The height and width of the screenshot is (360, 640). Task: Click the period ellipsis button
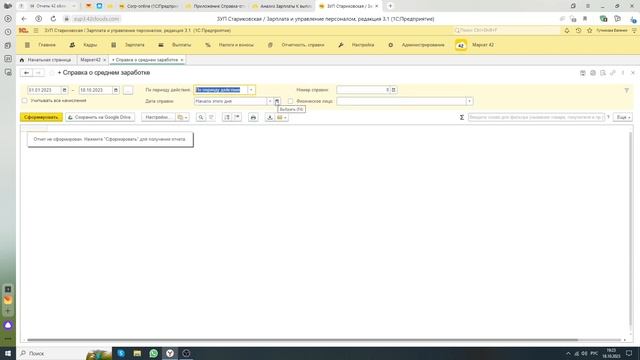pyautogui.click(x=128, y=90)
